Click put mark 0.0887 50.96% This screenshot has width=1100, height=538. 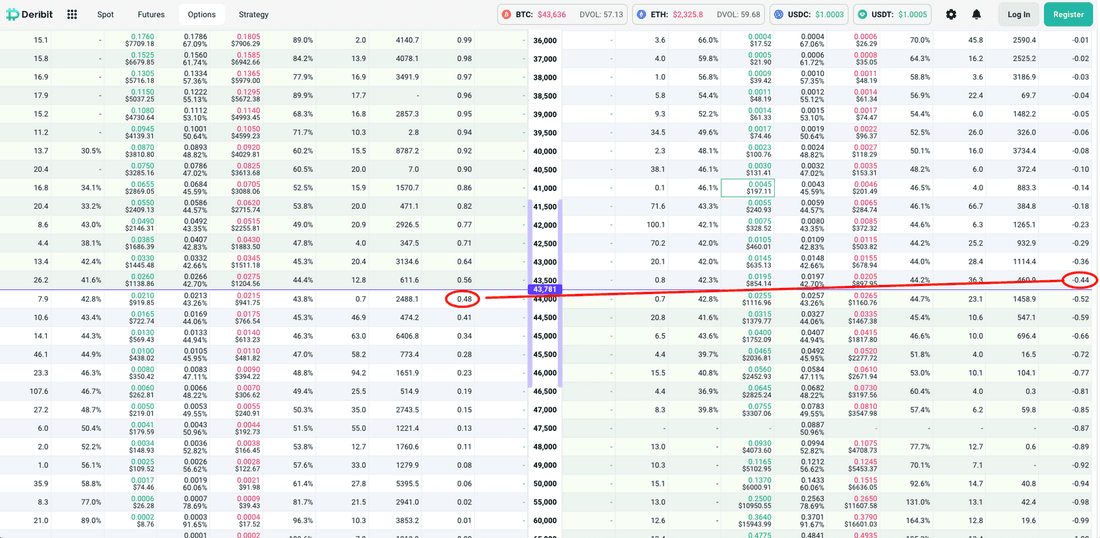[x=812, y=428]
